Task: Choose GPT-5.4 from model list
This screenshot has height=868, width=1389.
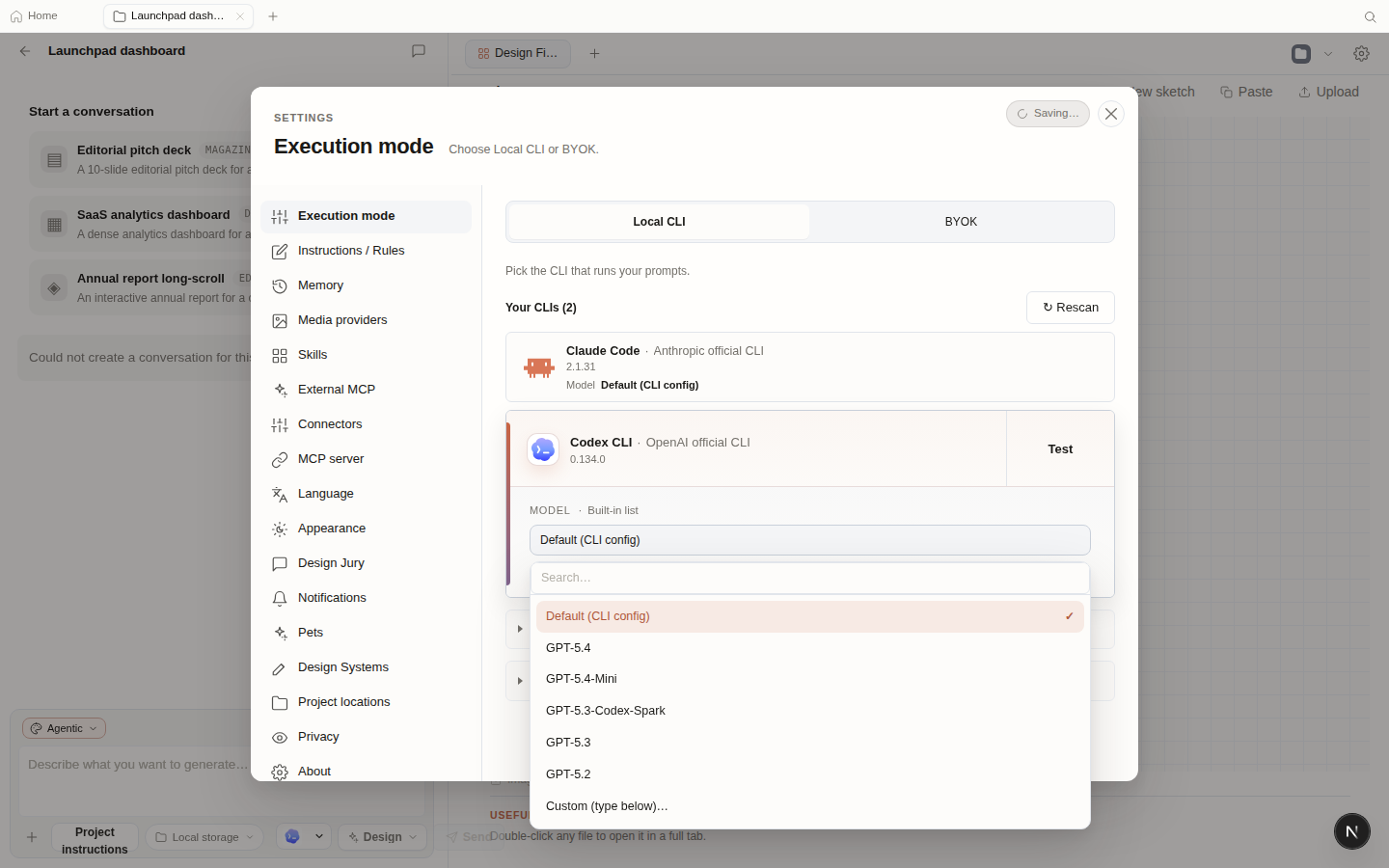Action: (x=810, y=648)
